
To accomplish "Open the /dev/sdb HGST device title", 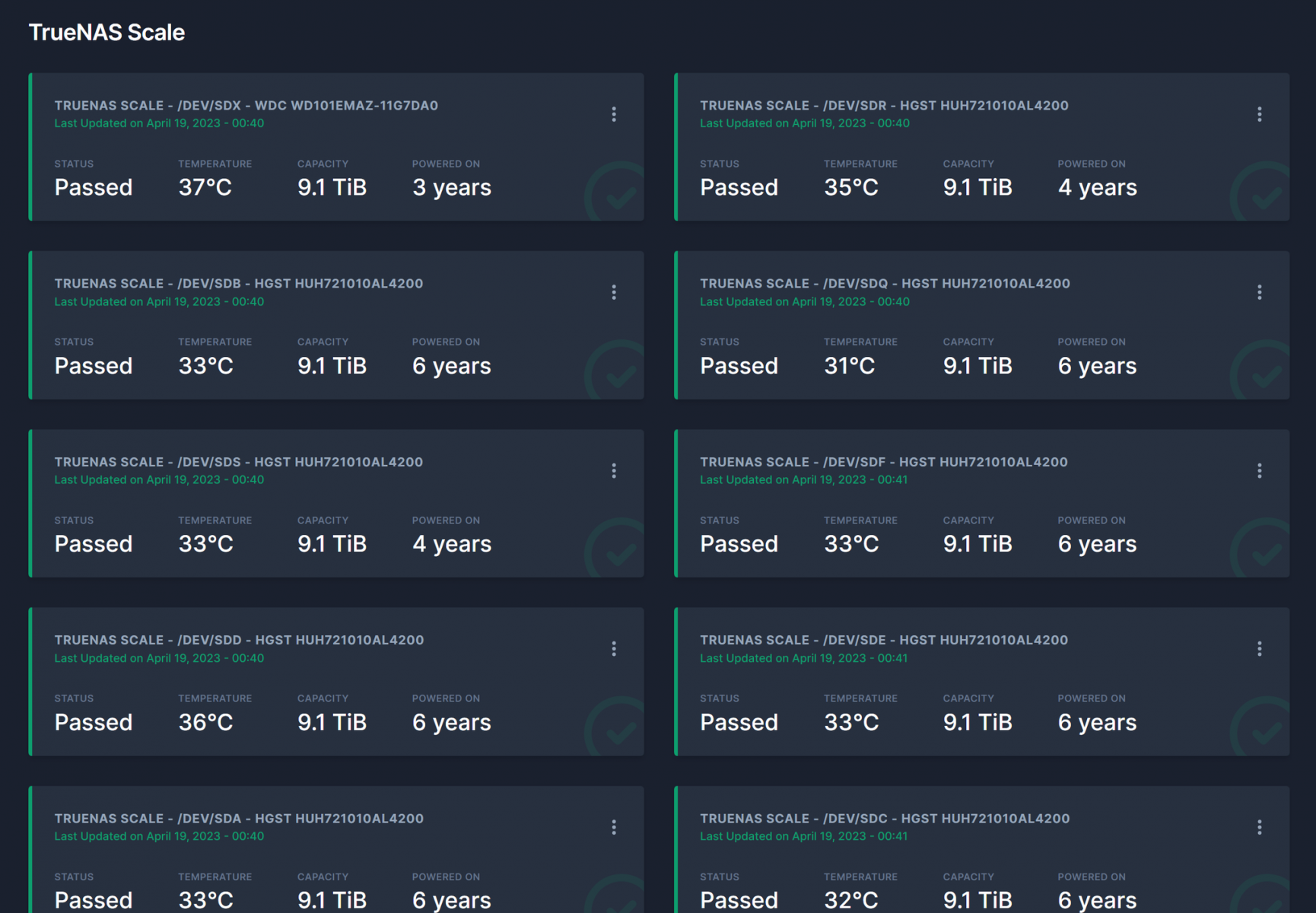I will (x=239, y=284).
